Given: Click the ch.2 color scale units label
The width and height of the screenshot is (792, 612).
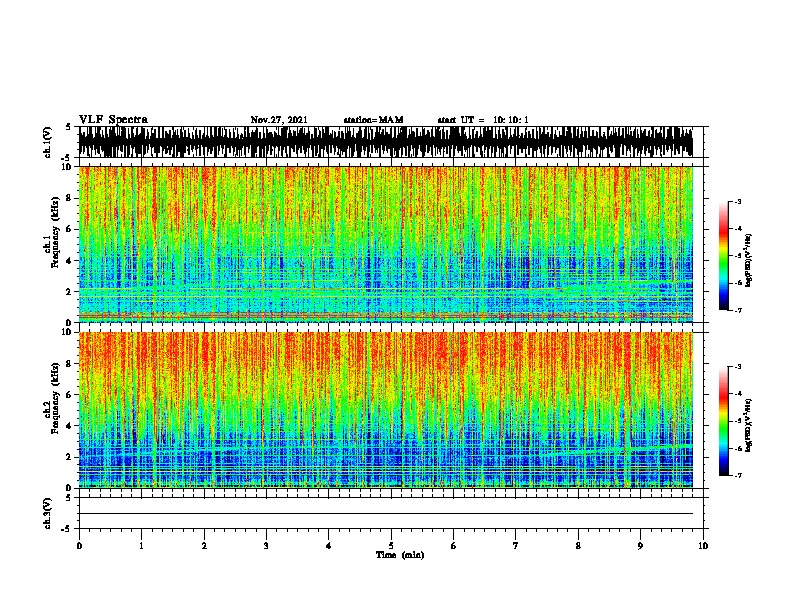Looking at the screenshot, I should [749, 426].
